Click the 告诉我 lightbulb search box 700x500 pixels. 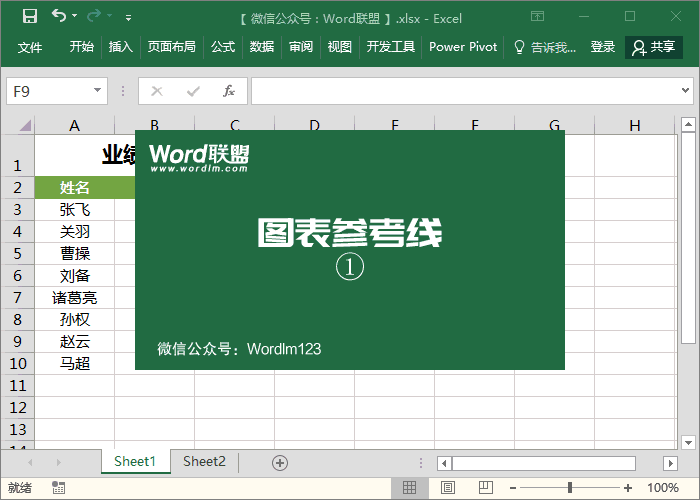[x=545, y=47]
